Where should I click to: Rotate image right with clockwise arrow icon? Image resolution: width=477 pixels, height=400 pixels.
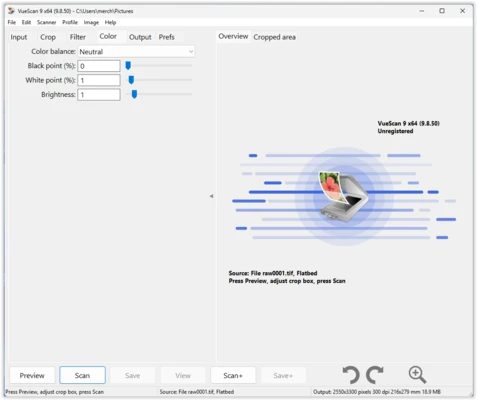[x=375, y=375]
